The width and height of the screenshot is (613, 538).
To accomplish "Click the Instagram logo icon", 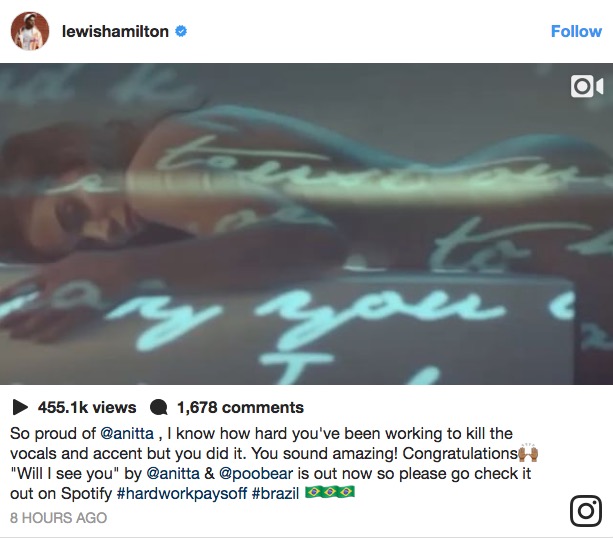I will [x=586, y=511].
